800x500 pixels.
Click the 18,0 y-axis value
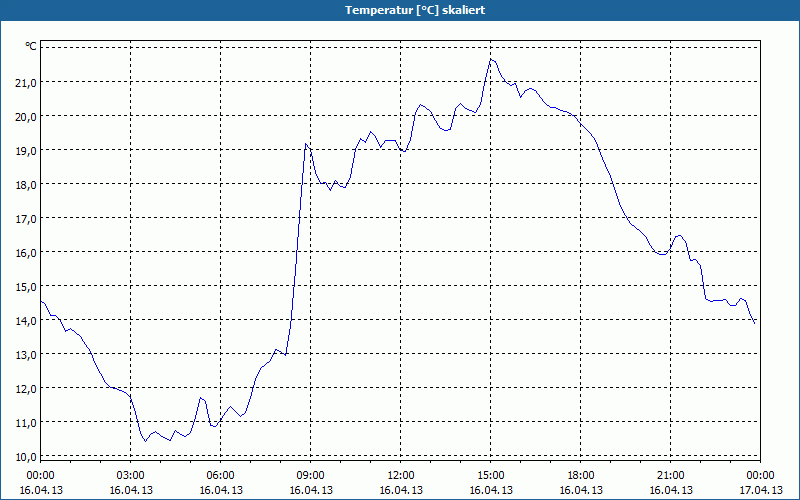click(x=27, y=185)
